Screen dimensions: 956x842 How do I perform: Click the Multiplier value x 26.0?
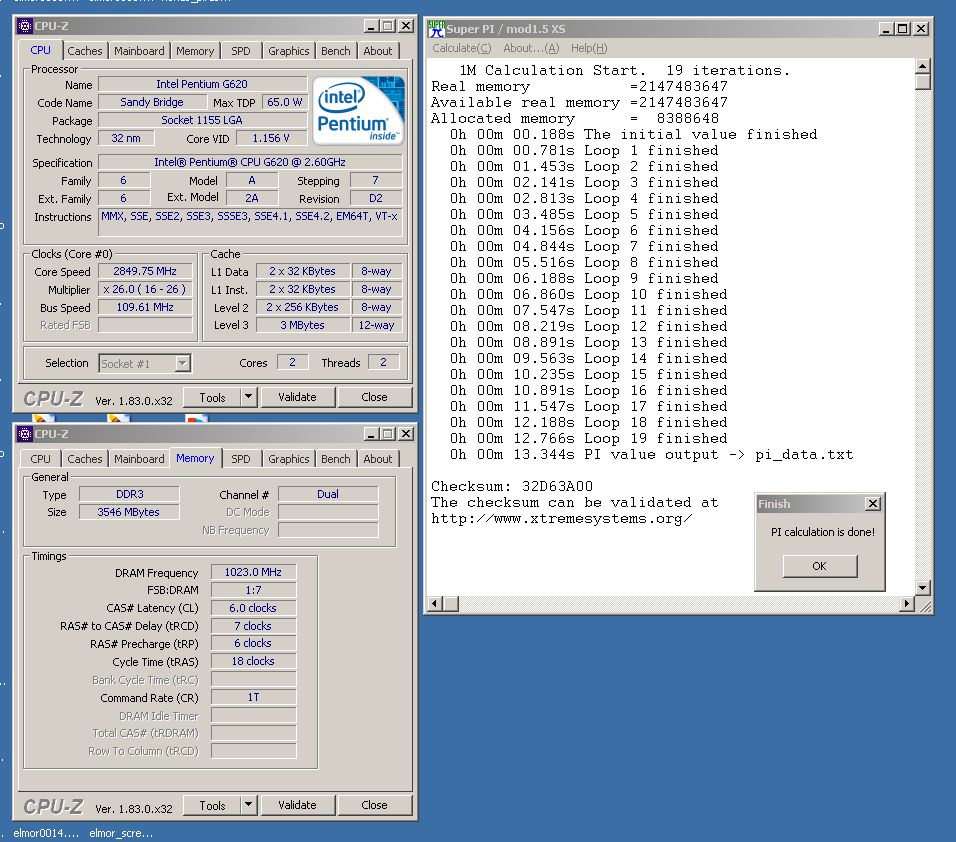pos(145,289)
